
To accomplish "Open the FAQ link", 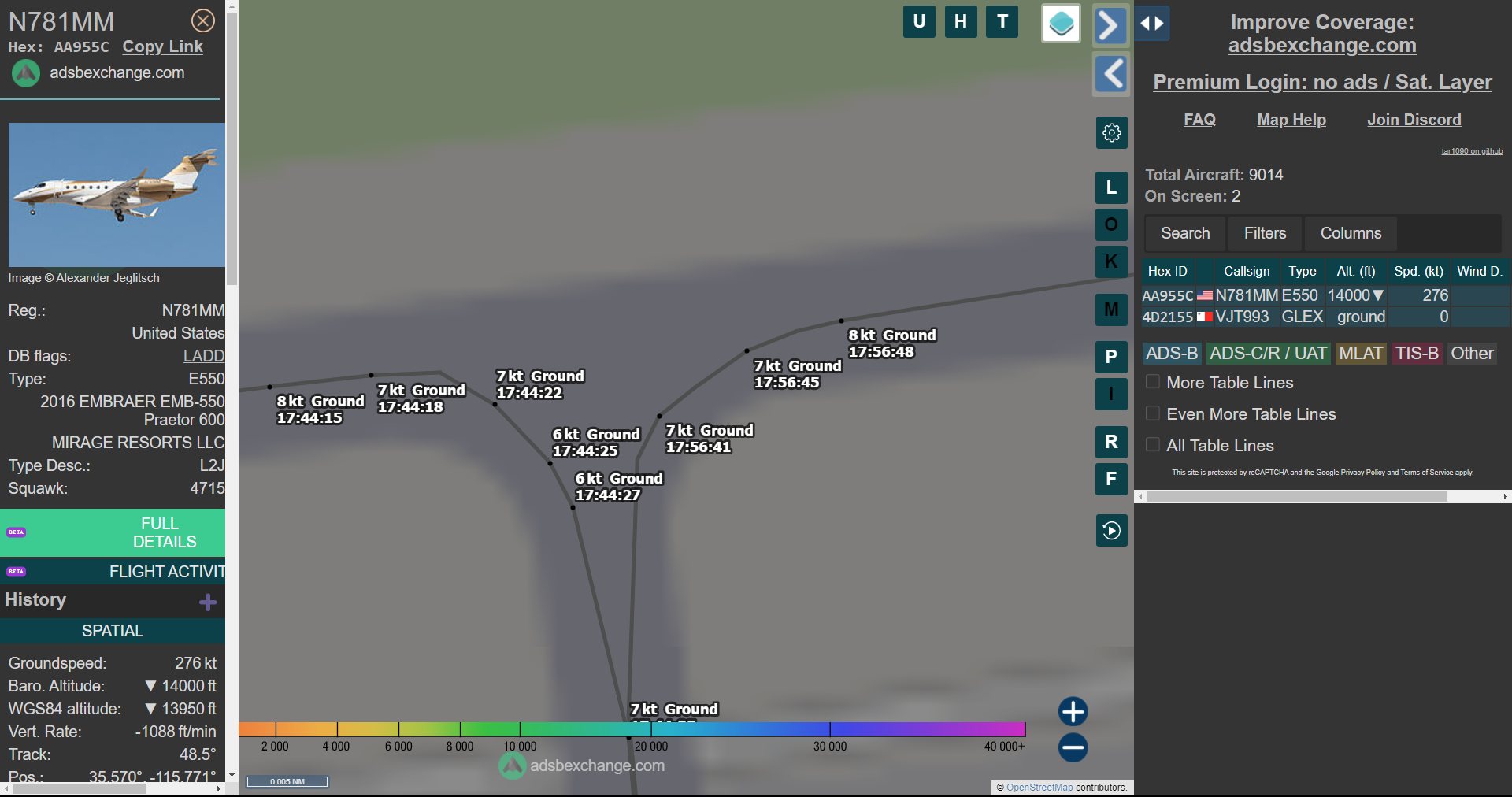I will coord(1199,120).
